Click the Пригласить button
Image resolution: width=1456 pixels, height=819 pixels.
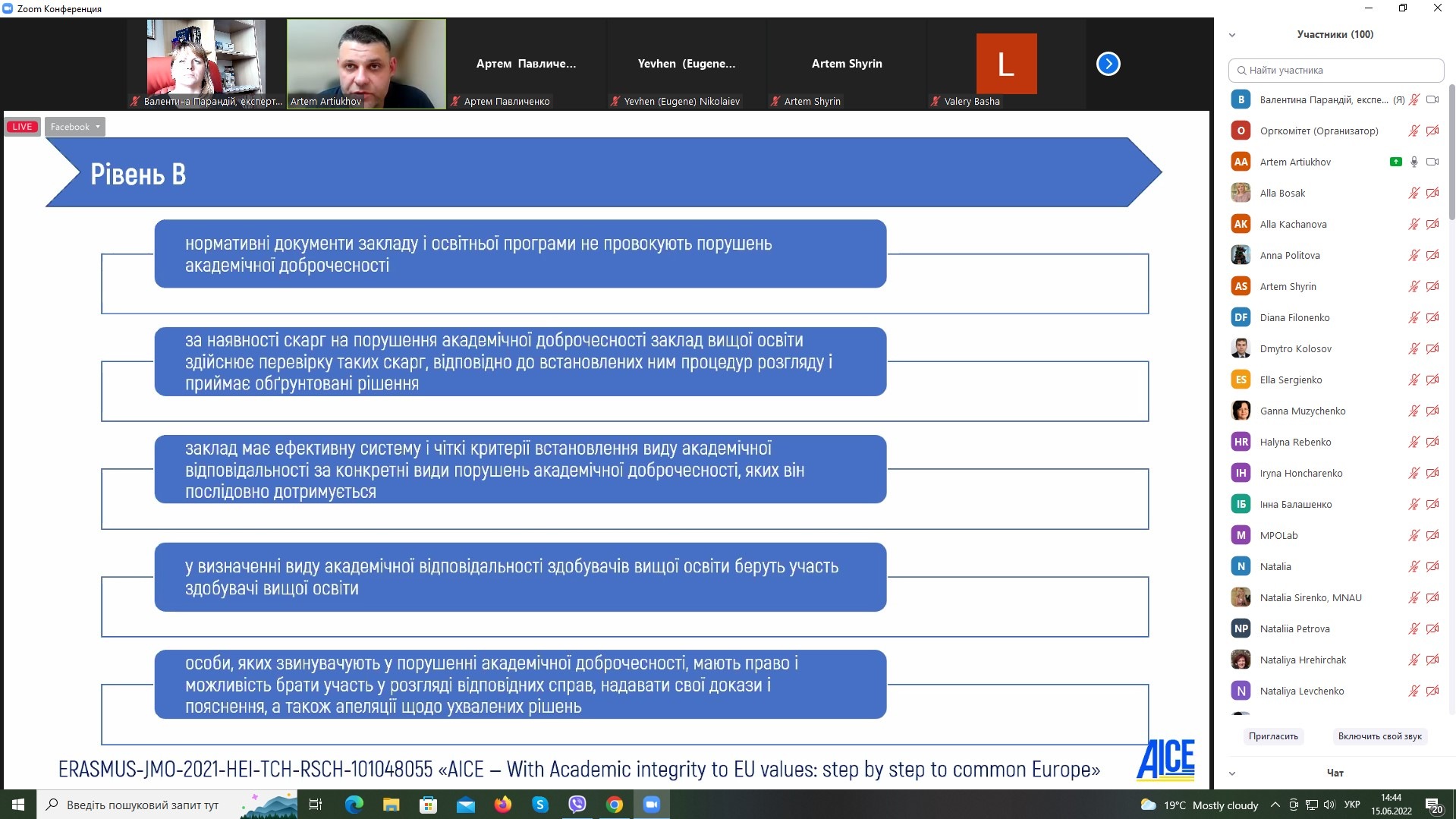(1273, 736)
